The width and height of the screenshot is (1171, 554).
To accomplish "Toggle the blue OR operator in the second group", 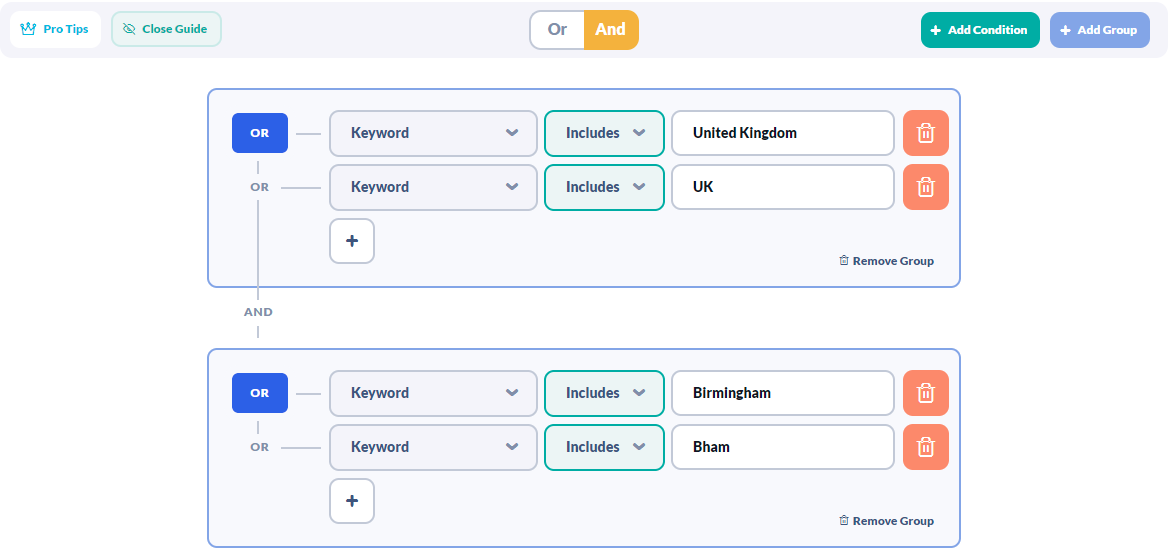I will [260, 393].
